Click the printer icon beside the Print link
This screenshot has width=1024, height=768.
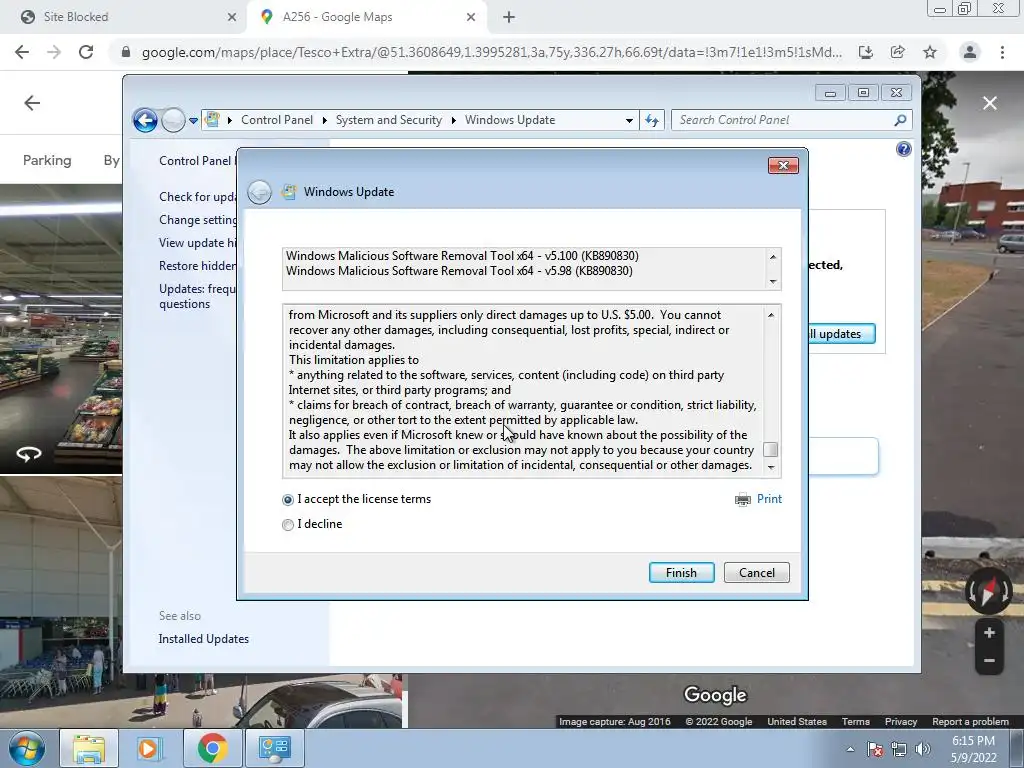coord(743,500)
